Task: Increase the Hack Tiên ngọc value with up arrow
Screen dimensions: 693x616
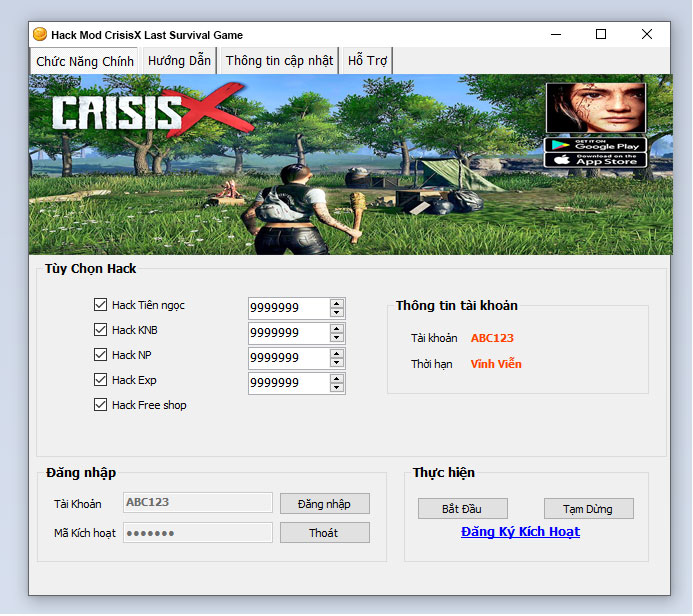Action: pyautogui.click(x=337, y=303)
